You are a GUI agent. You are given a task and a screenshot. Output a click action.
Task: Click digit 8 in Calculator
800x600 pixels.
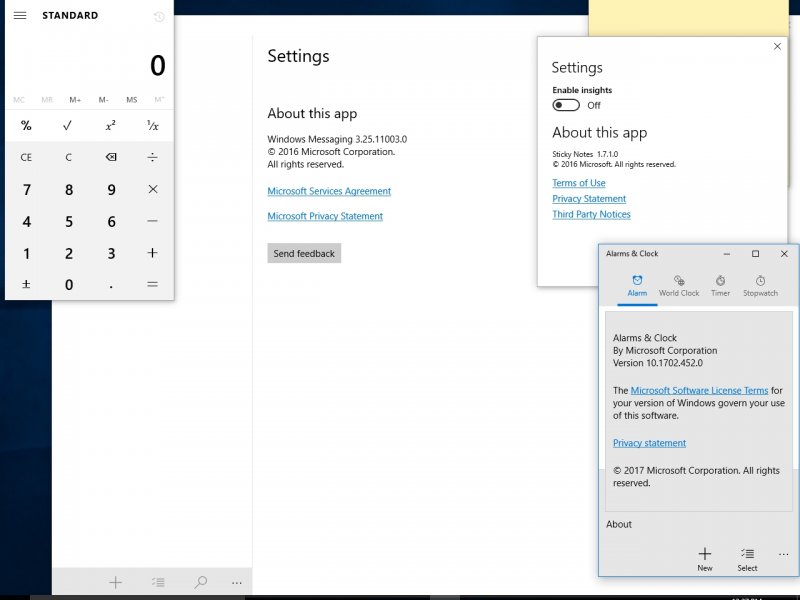[x=68, y=190]
